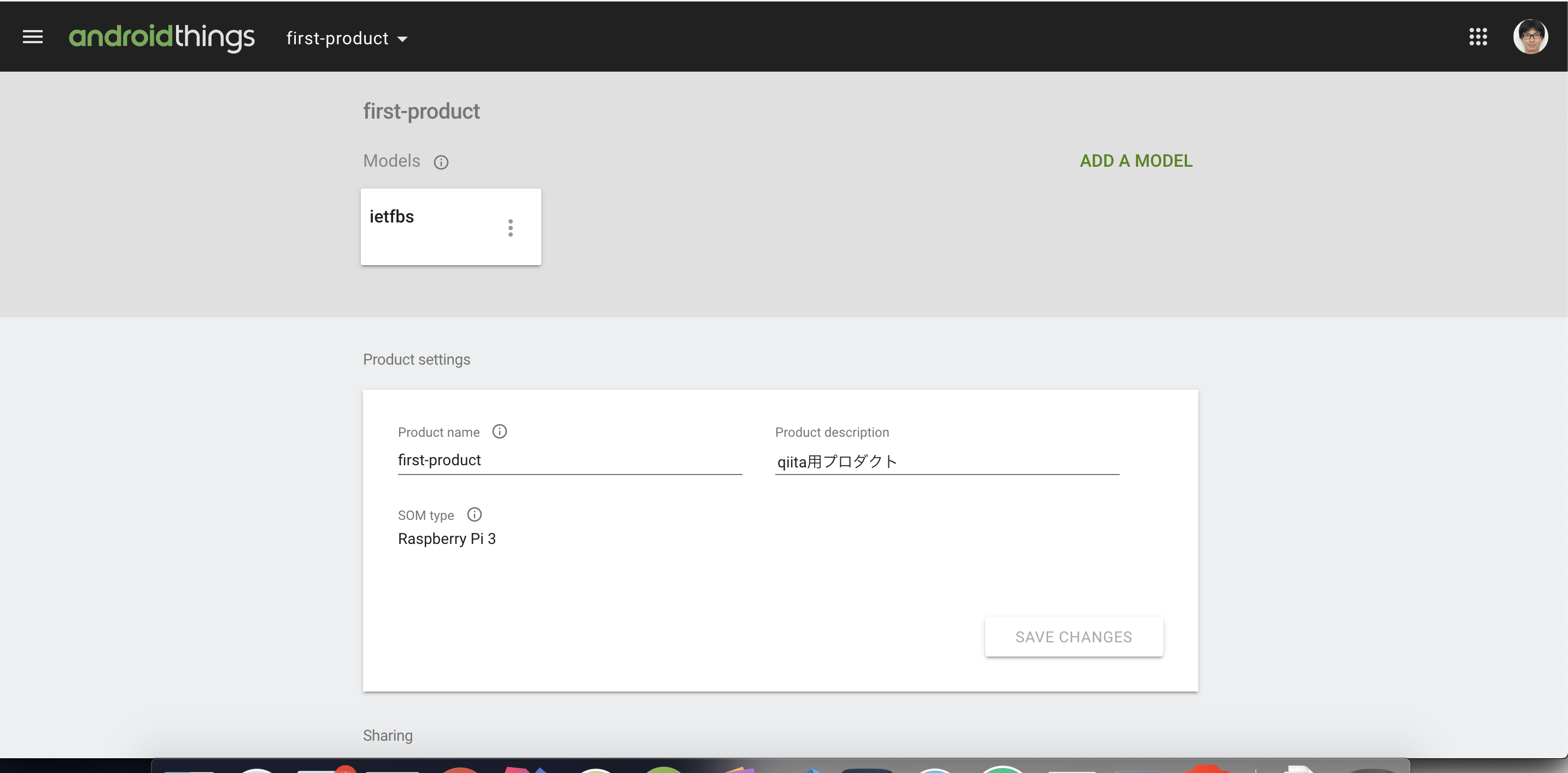Click ADD A MODEL
The height and width of the screenshot is (773, 1568).
(x=1135, y=161)
